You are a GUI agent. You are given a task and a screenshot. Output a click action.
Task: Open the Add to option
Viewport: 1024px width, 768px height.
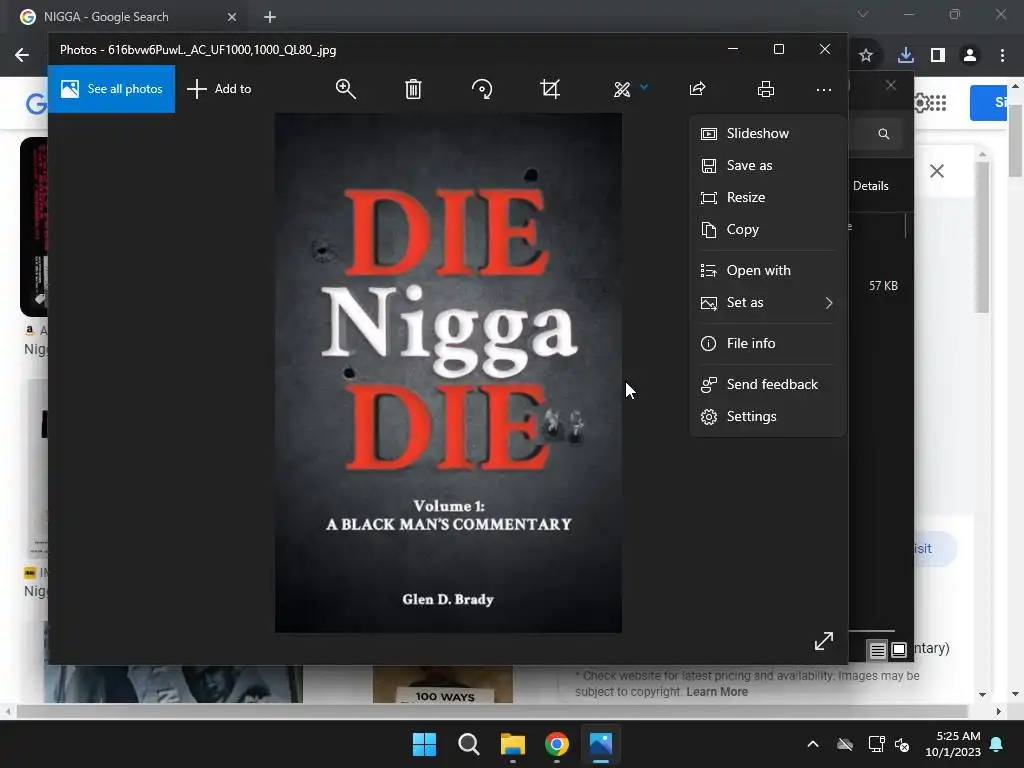219,89
